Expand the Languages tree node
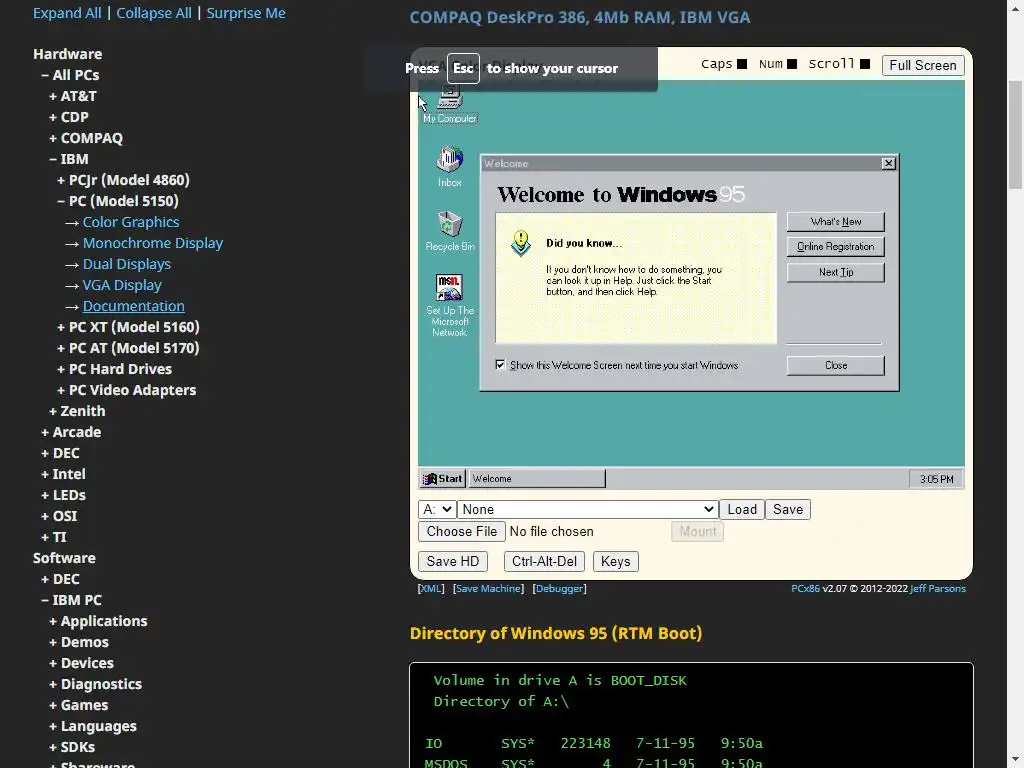The width and height of the screenshot is (1024, 768). (93, 726)
